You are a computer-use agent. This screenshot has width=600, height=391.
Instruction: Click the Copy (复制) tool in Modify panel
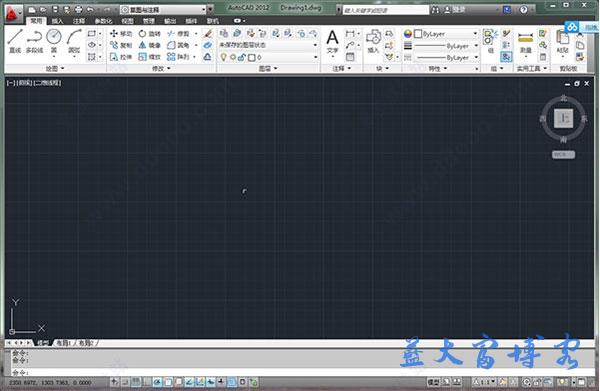tap(121, 45)
